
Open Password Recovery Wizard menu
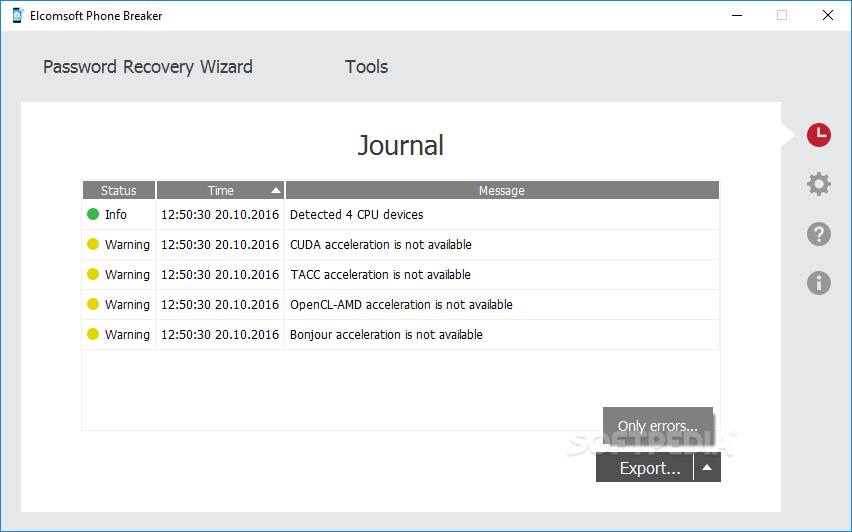(x=148, y=67)
